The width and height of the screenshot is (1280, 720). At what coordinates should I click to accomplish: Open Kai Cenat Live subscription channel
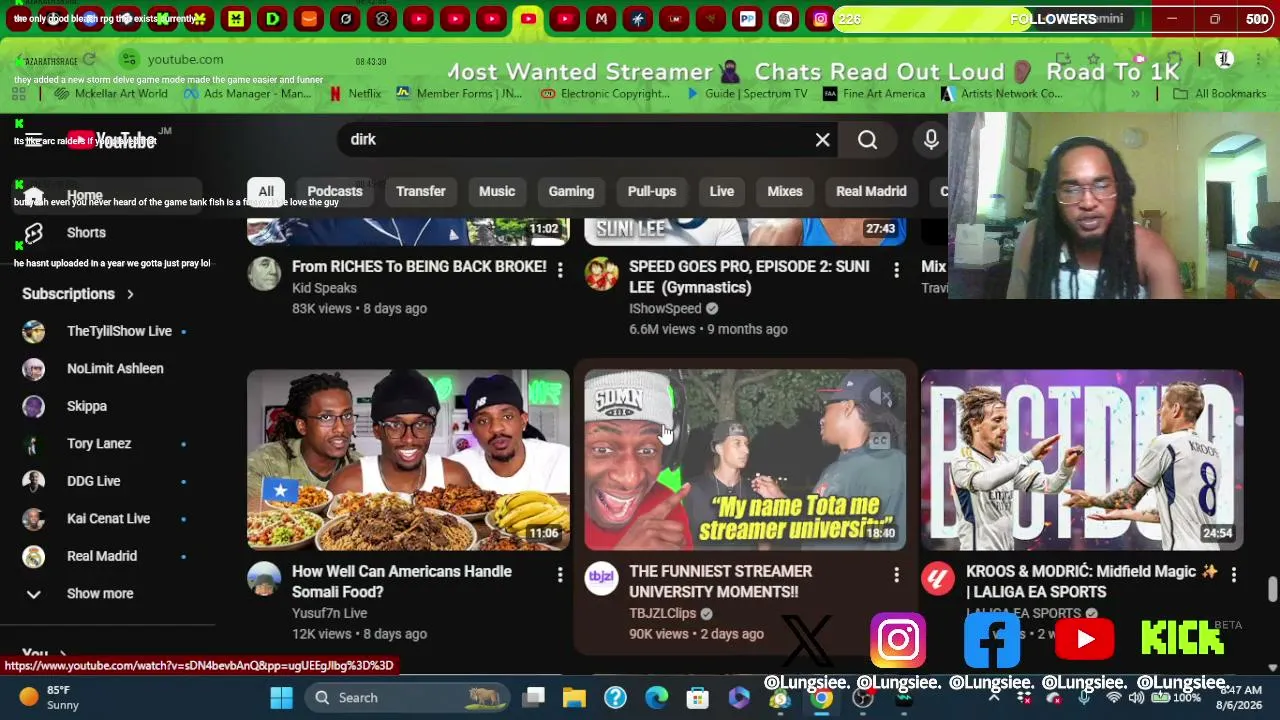(x=107, y=519)
